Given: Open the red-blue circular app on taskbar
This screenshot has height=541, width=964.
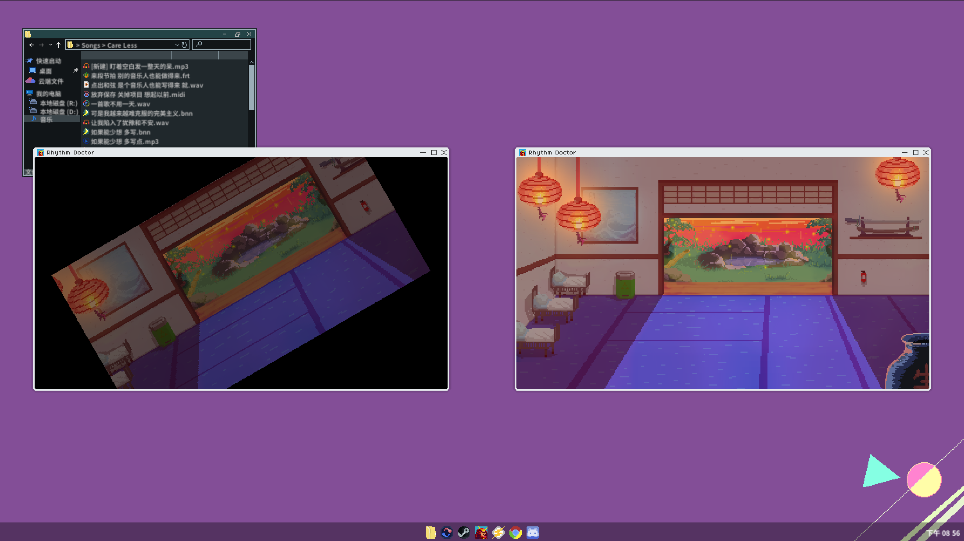Looking at the screenshot, I should [447, 532].
